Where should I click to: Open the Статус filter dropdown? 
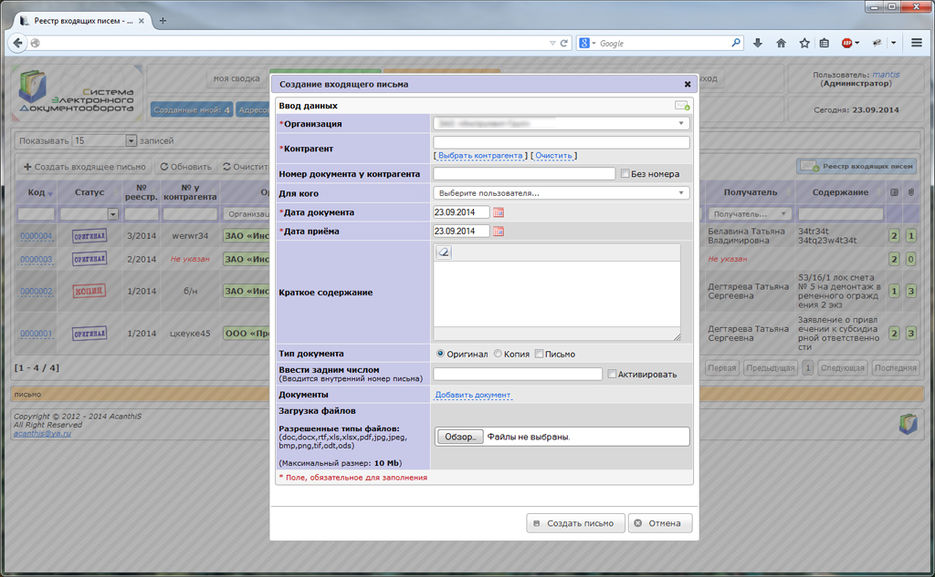click(x=113, y=213)
